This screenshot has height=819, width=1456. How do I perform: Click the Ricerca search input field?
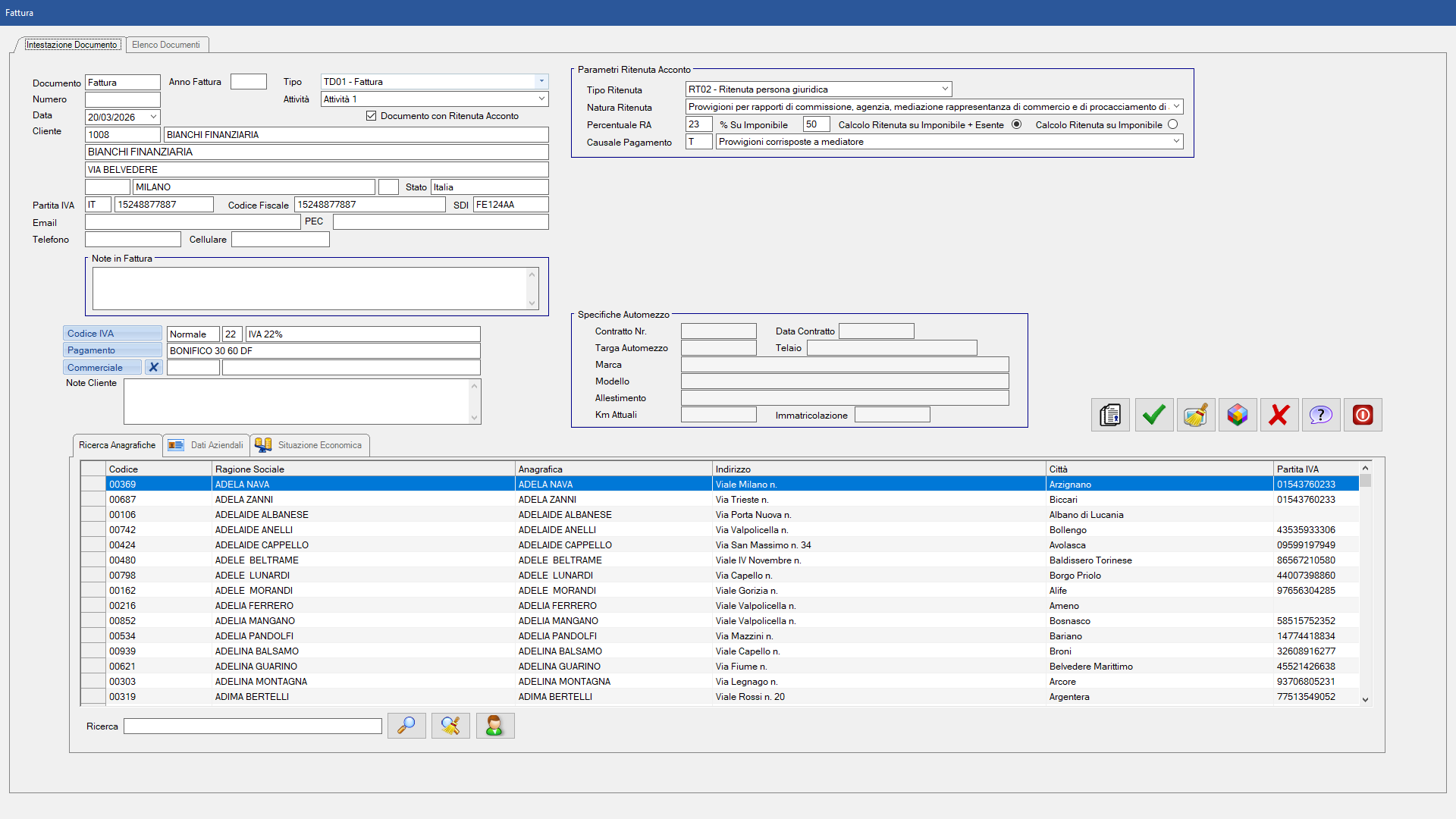253,726
